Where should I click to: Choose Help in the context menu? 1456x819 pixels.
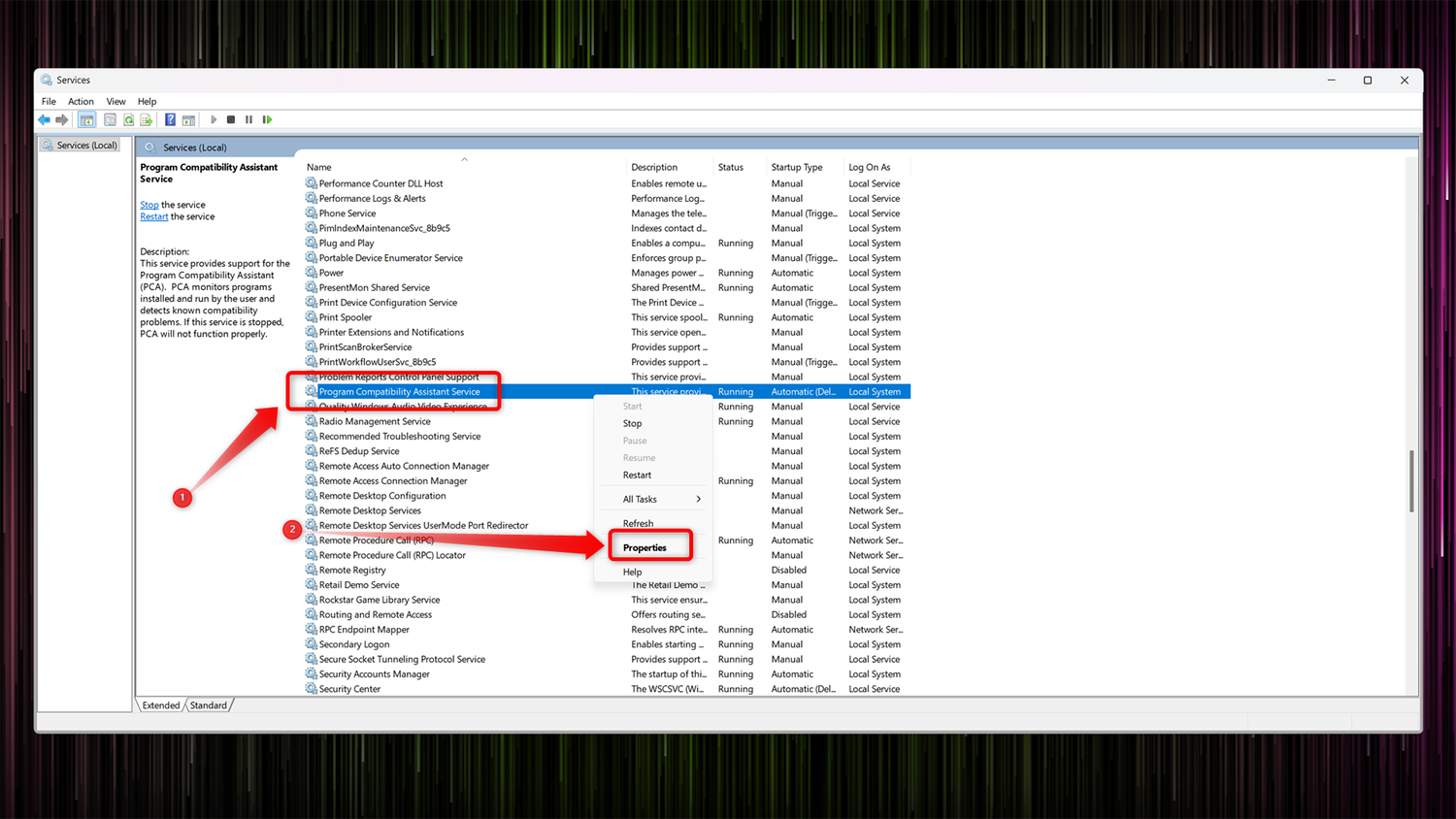pos(653,572)
